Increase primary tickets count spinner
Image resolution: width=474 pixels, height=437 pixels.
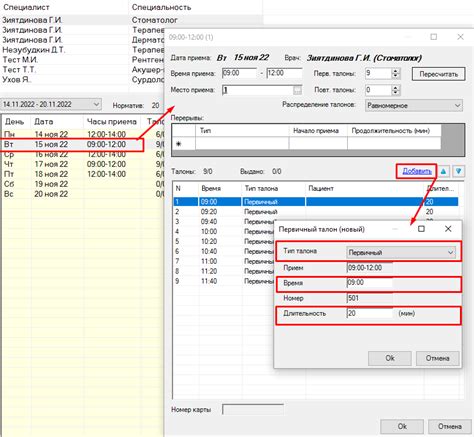(396, 71)
